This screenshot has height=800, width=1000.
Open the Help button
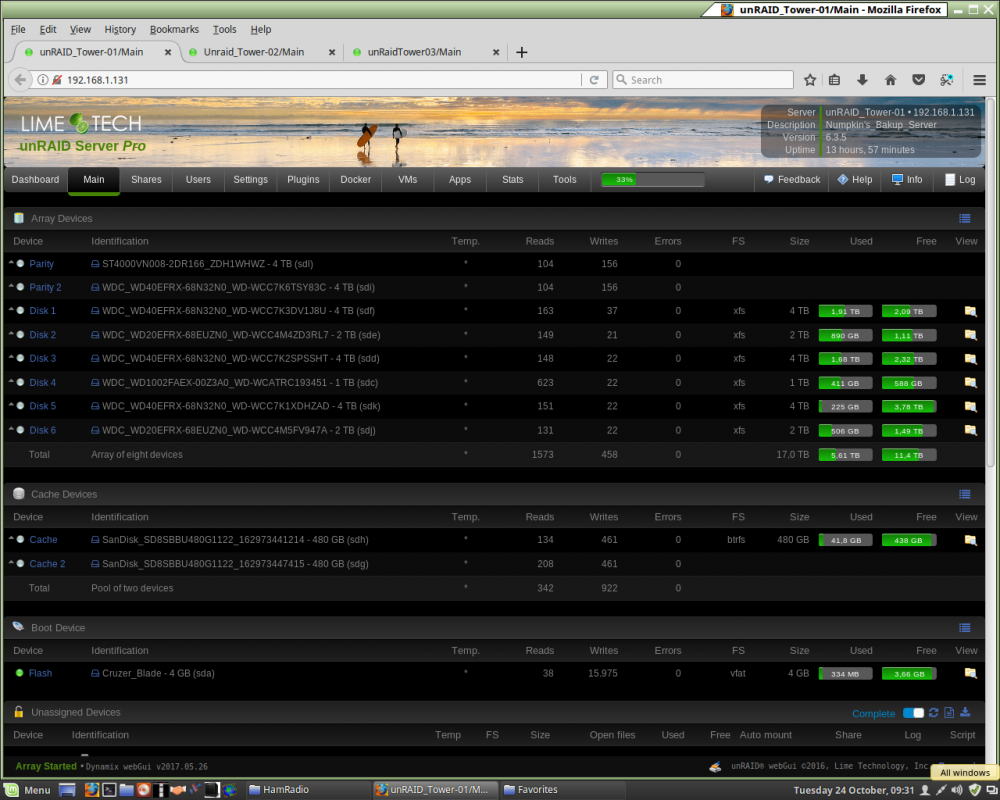855,180
